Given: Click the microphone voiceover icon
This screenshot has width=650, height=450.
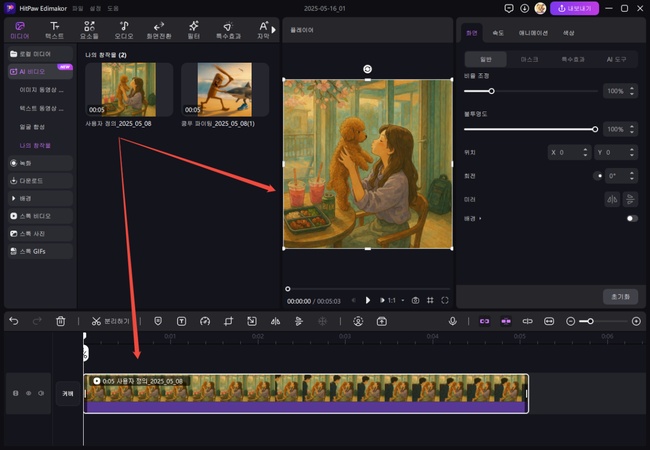Looking at the screenshot, I should click(x=453, y=321).
